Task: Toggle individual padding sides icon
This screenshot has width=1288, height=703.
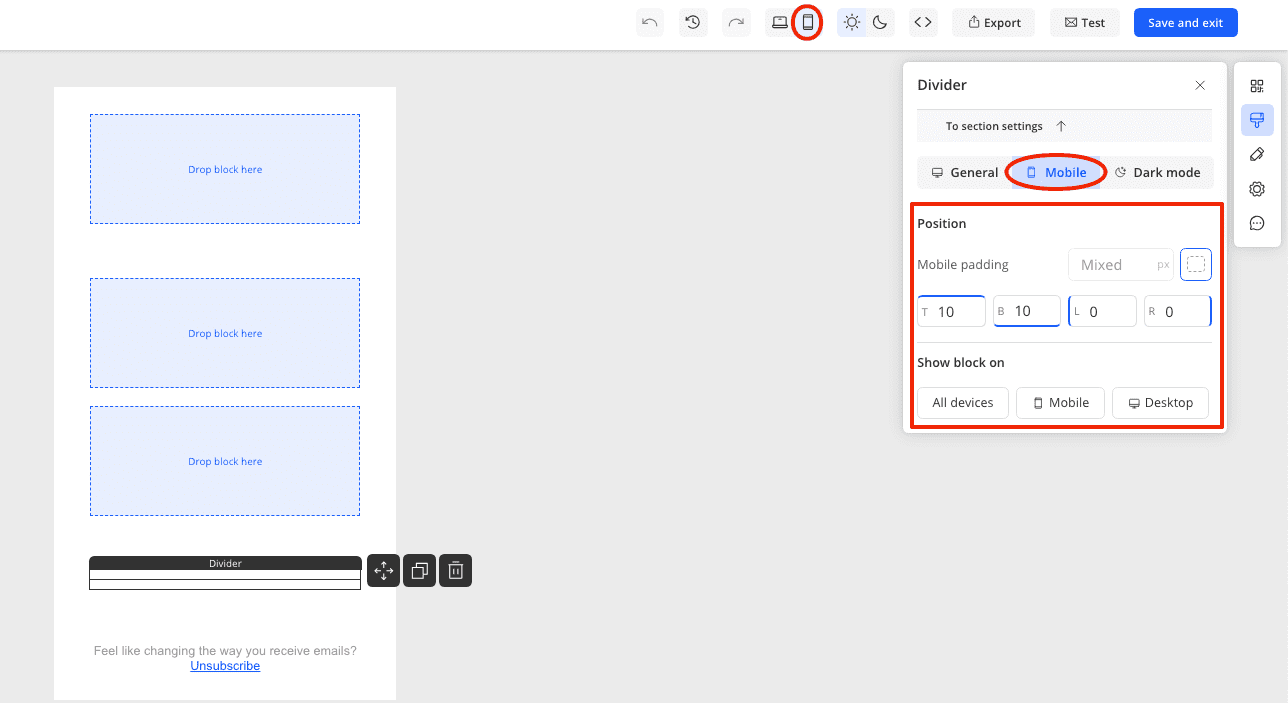Action: 1196,265
